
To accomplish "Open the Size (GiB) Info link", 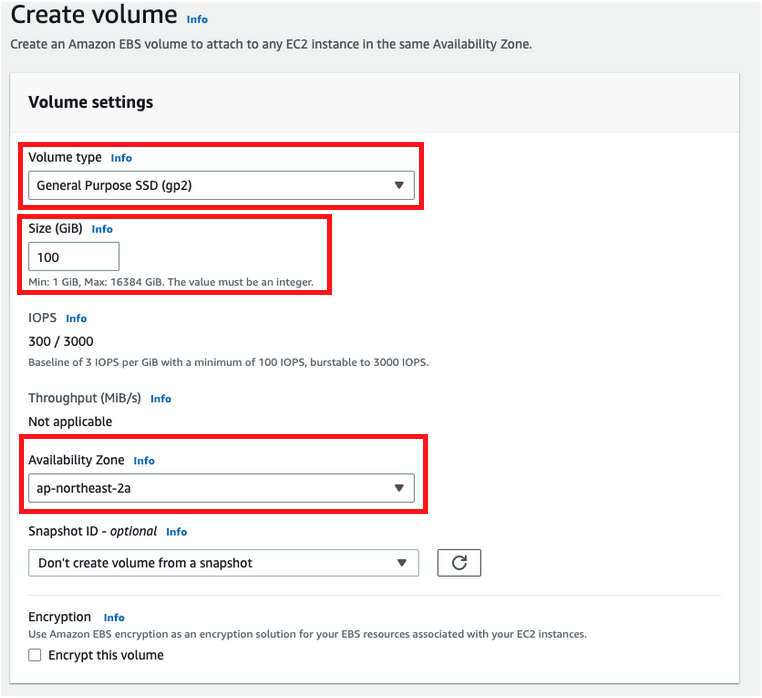I will (102, 229).
